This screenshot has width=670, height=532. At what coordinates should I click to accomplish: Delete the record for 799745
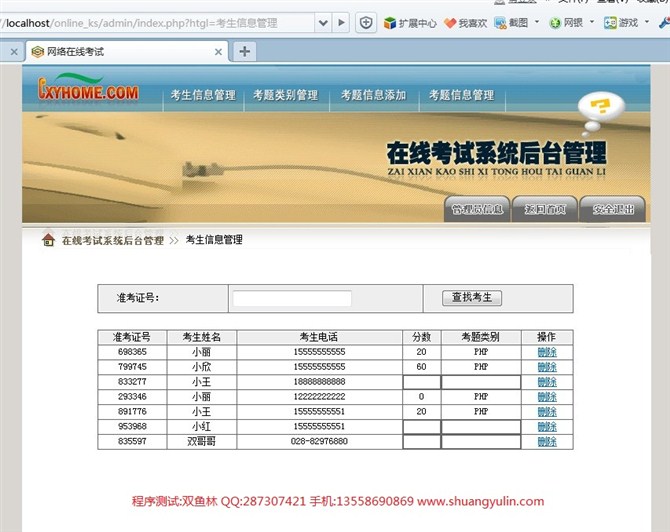point(547,367)
